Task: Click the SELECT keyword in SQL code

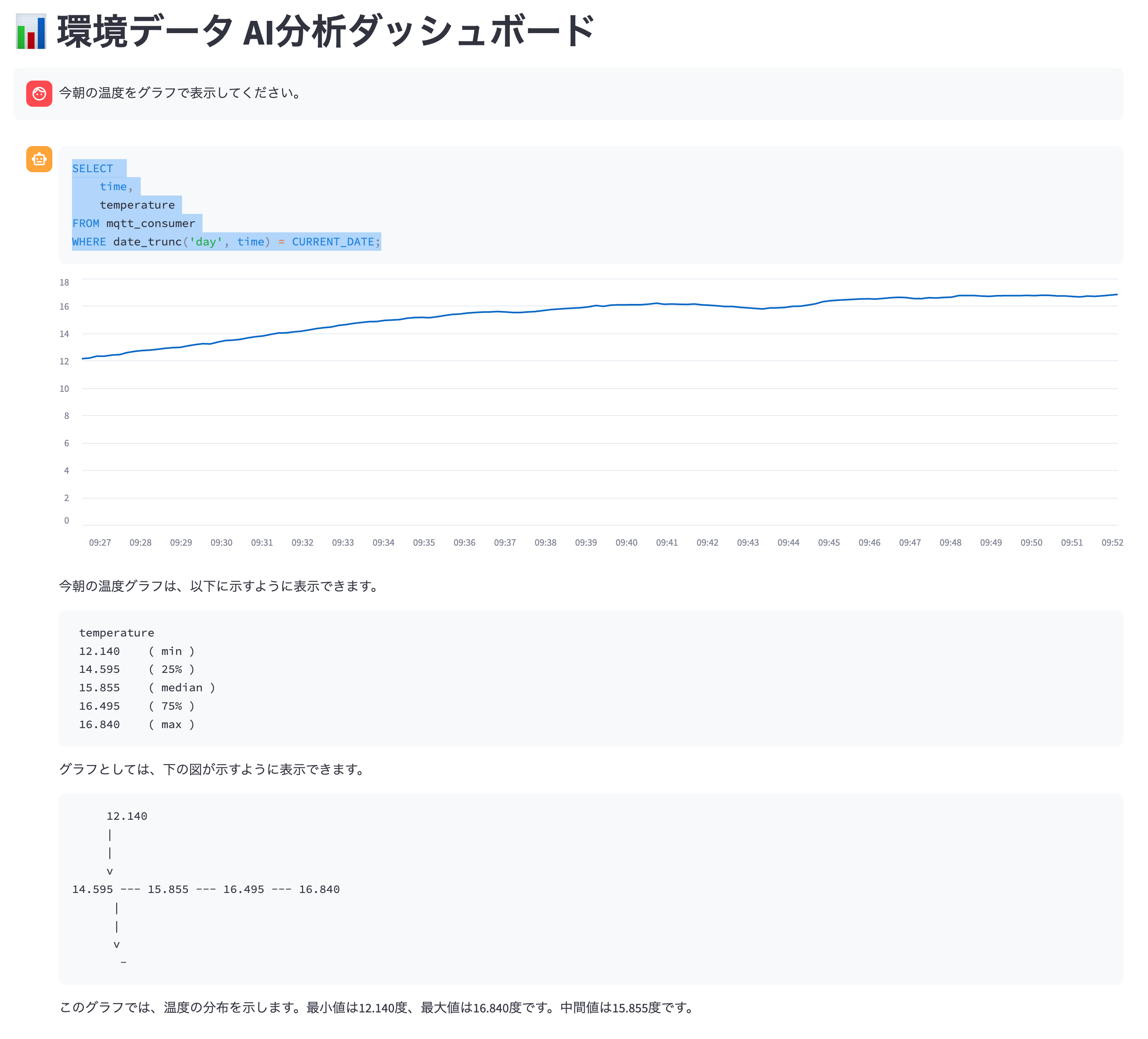Action: point(92,169)
